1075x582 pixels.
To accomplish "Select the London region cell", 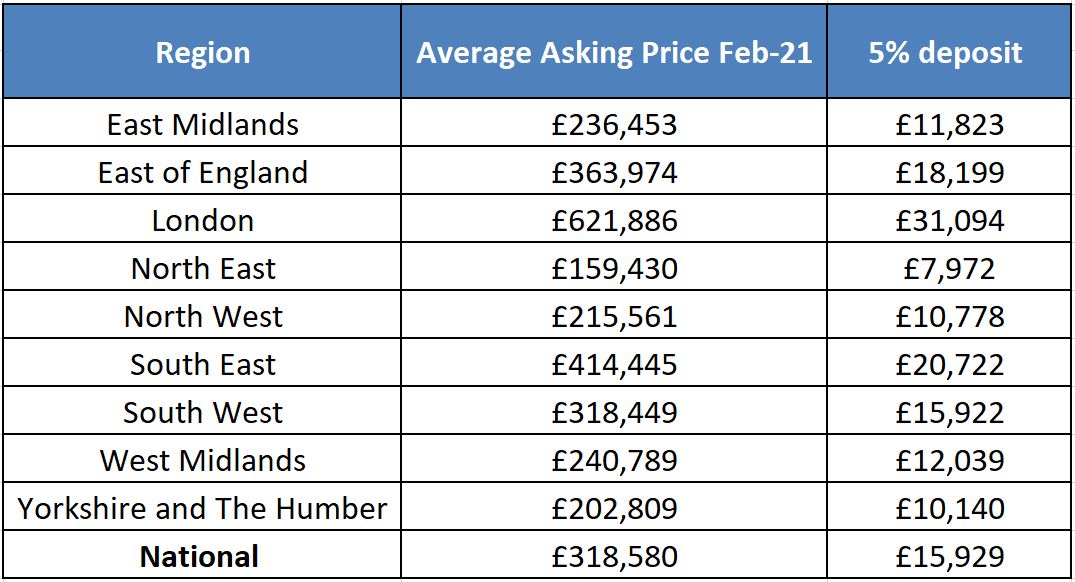I will (203, 221).
